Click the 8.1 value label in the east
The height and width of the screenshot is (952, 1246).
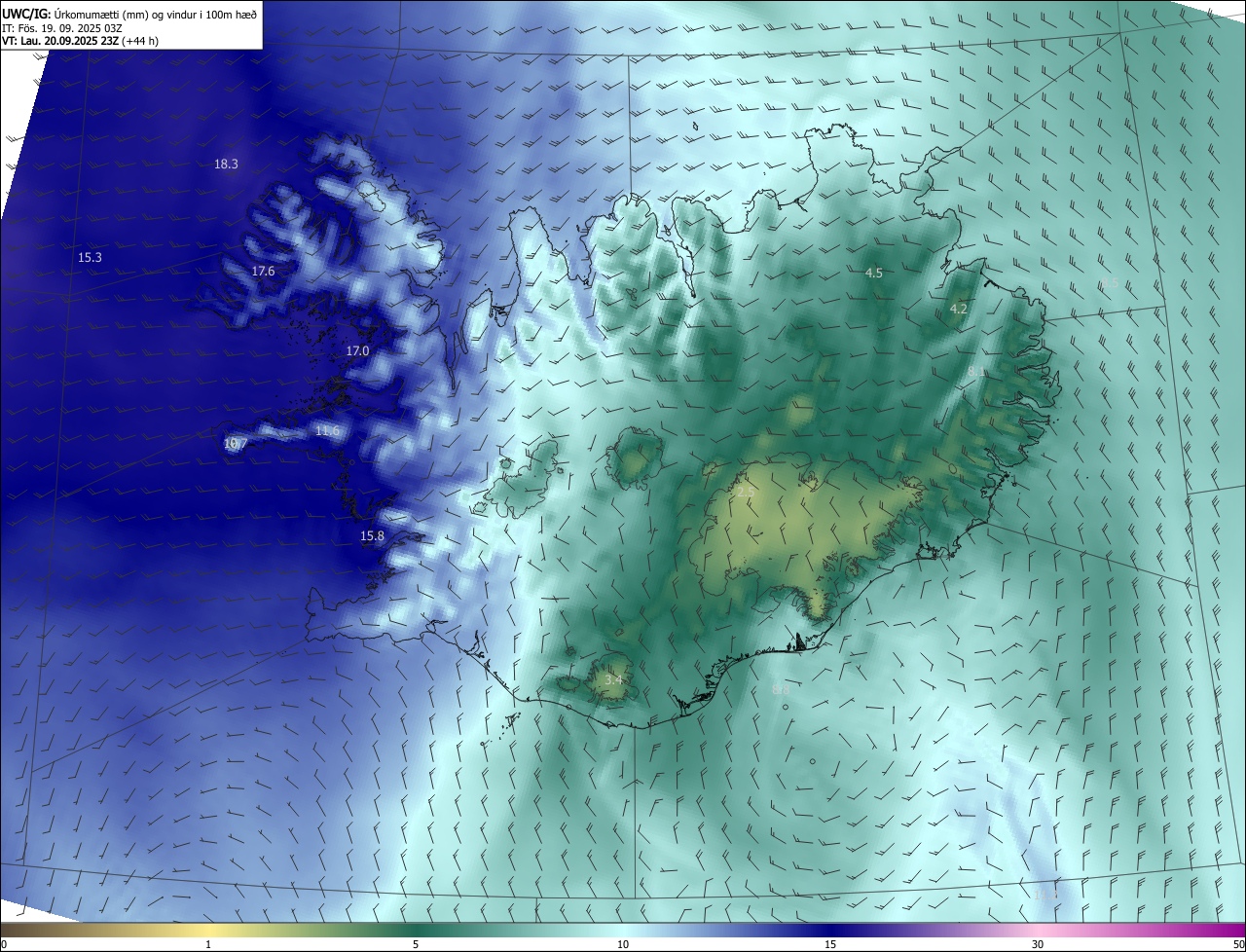tap(976, 373)
